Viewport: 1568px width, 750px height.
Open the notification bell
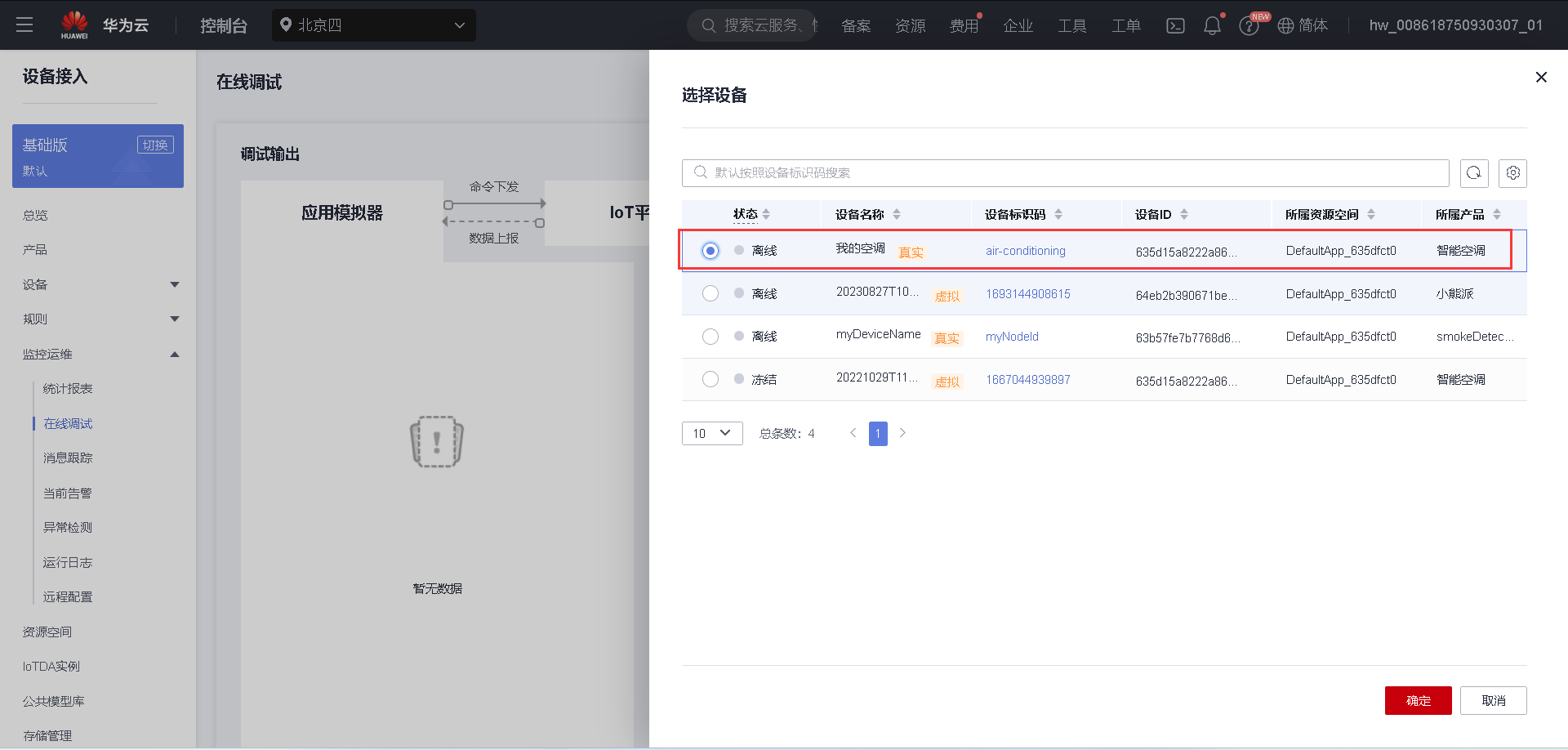pos(1212,25)
